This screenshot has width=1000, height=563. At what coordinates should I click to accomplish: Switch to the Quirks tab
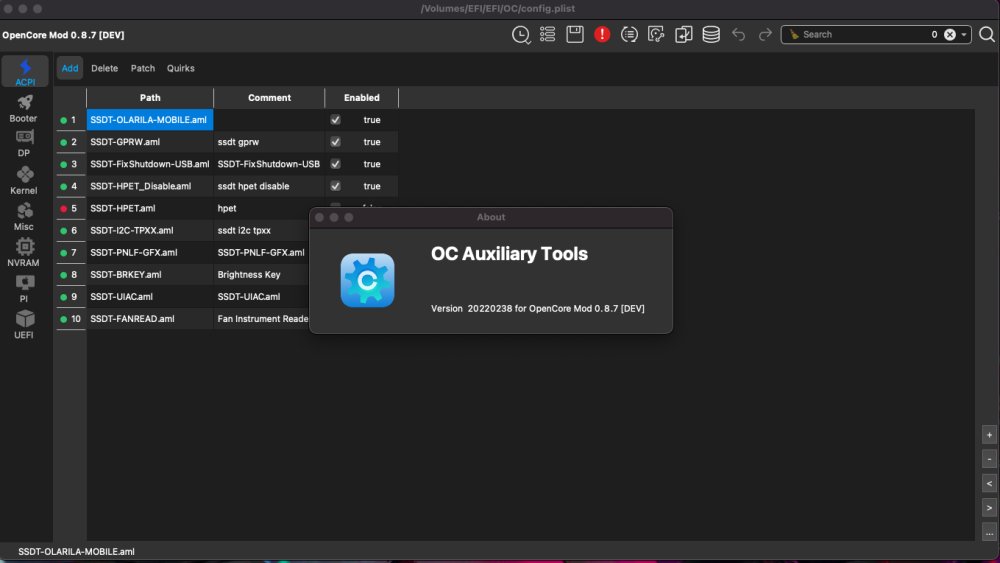180,68
